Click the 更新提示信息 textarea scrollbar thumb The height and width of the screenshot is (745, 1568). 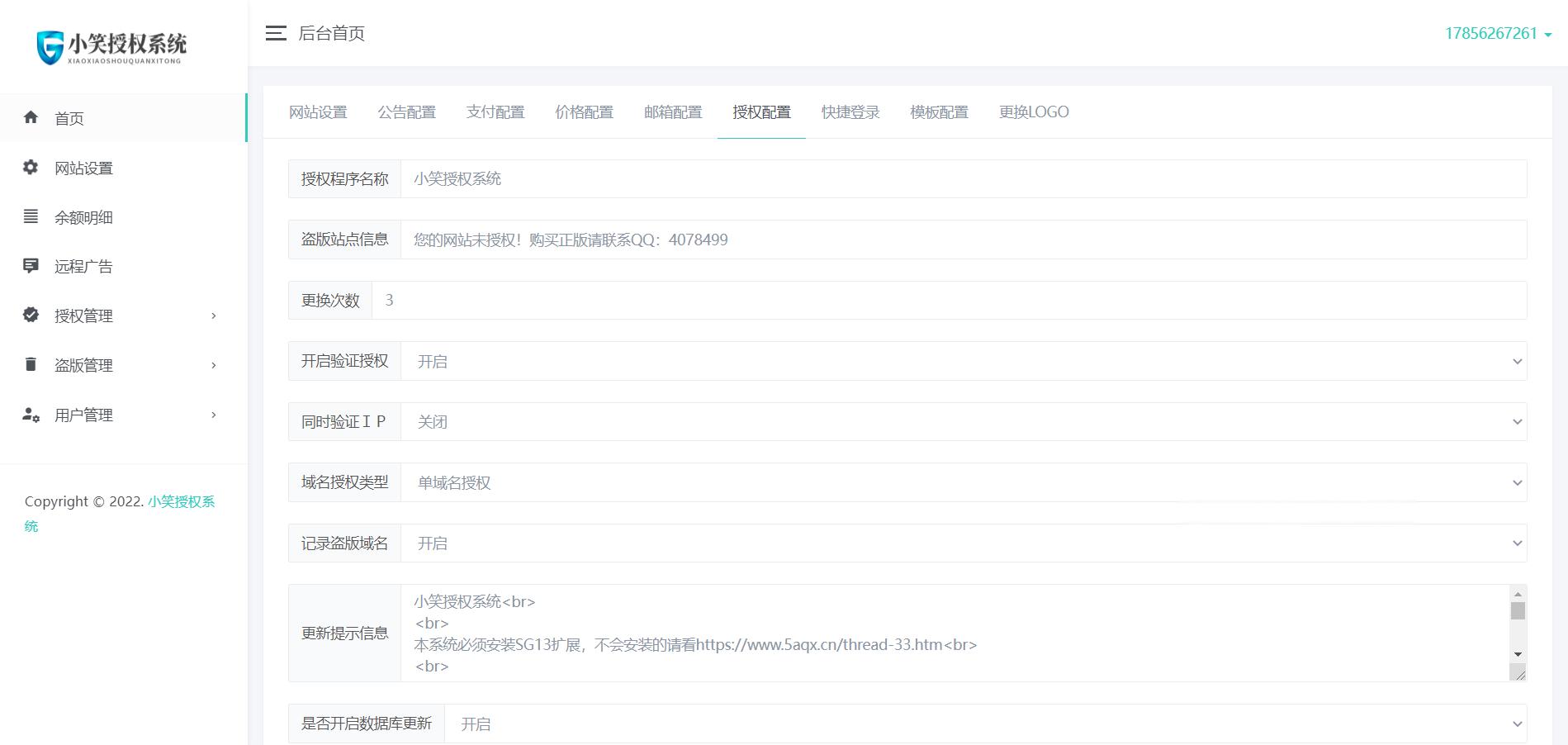coord(1518,610)
